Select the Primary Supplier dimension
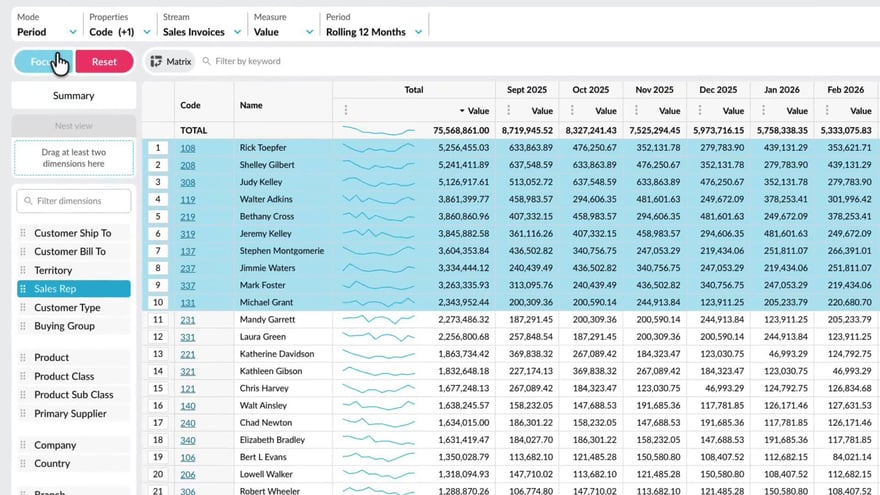The image size is (880, 495). [74, 414]
